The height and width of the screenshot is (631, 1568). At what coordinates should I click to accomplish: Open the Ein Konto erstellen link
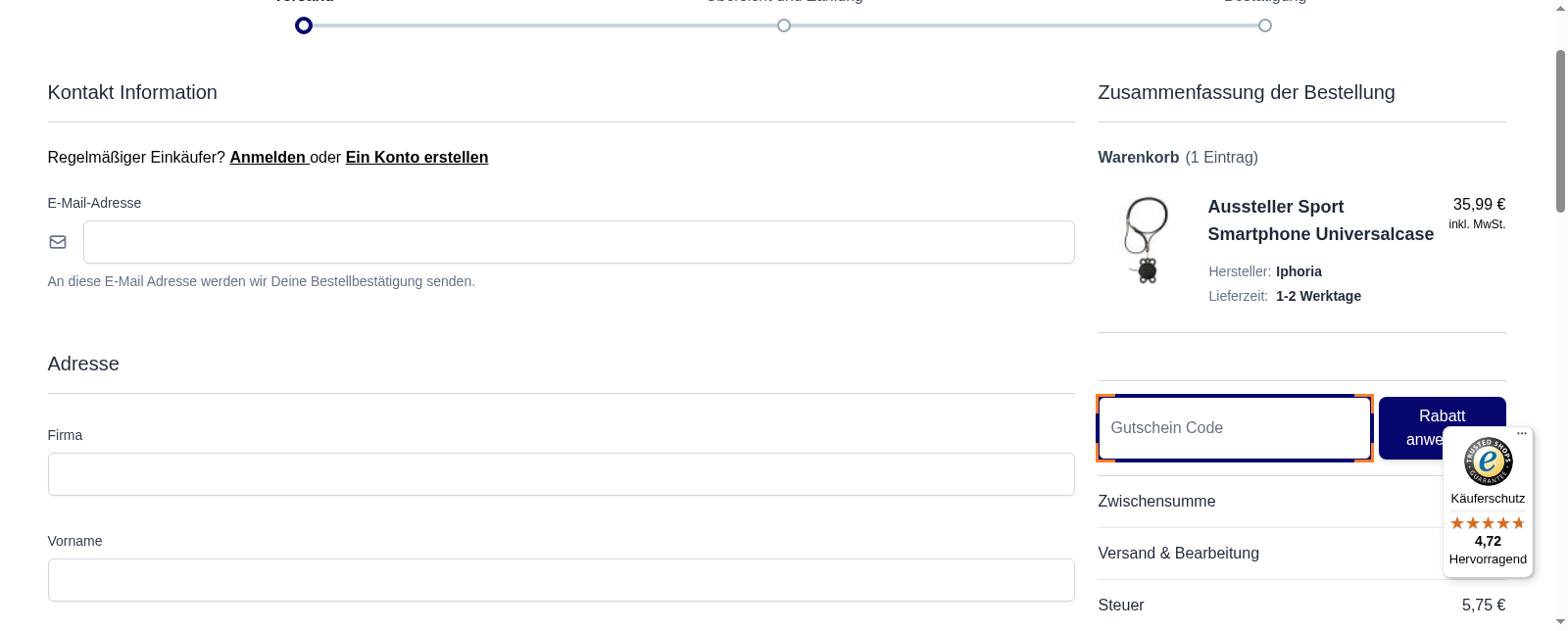pyautogui.click(x=416, y=157)
